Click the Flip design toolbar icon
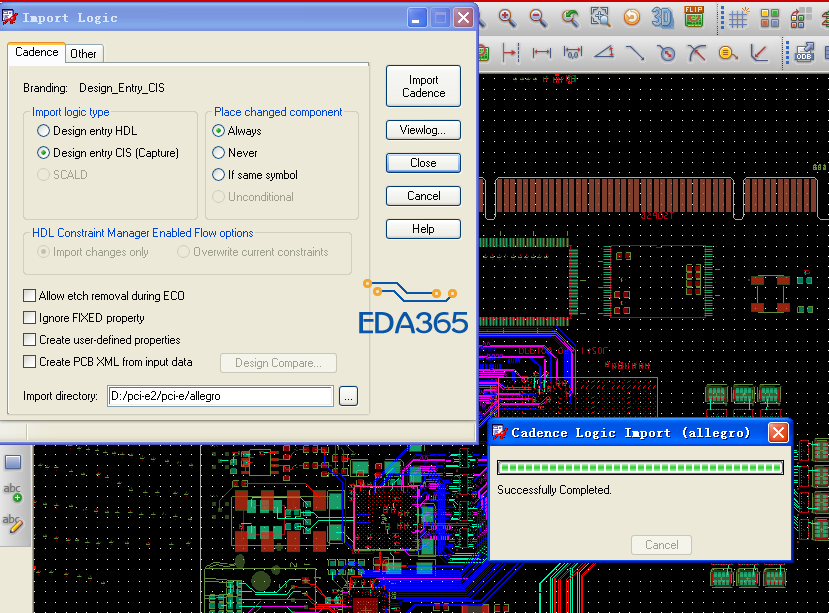The width and height of the screenshot is (829, 613). (x=694, y=17)
